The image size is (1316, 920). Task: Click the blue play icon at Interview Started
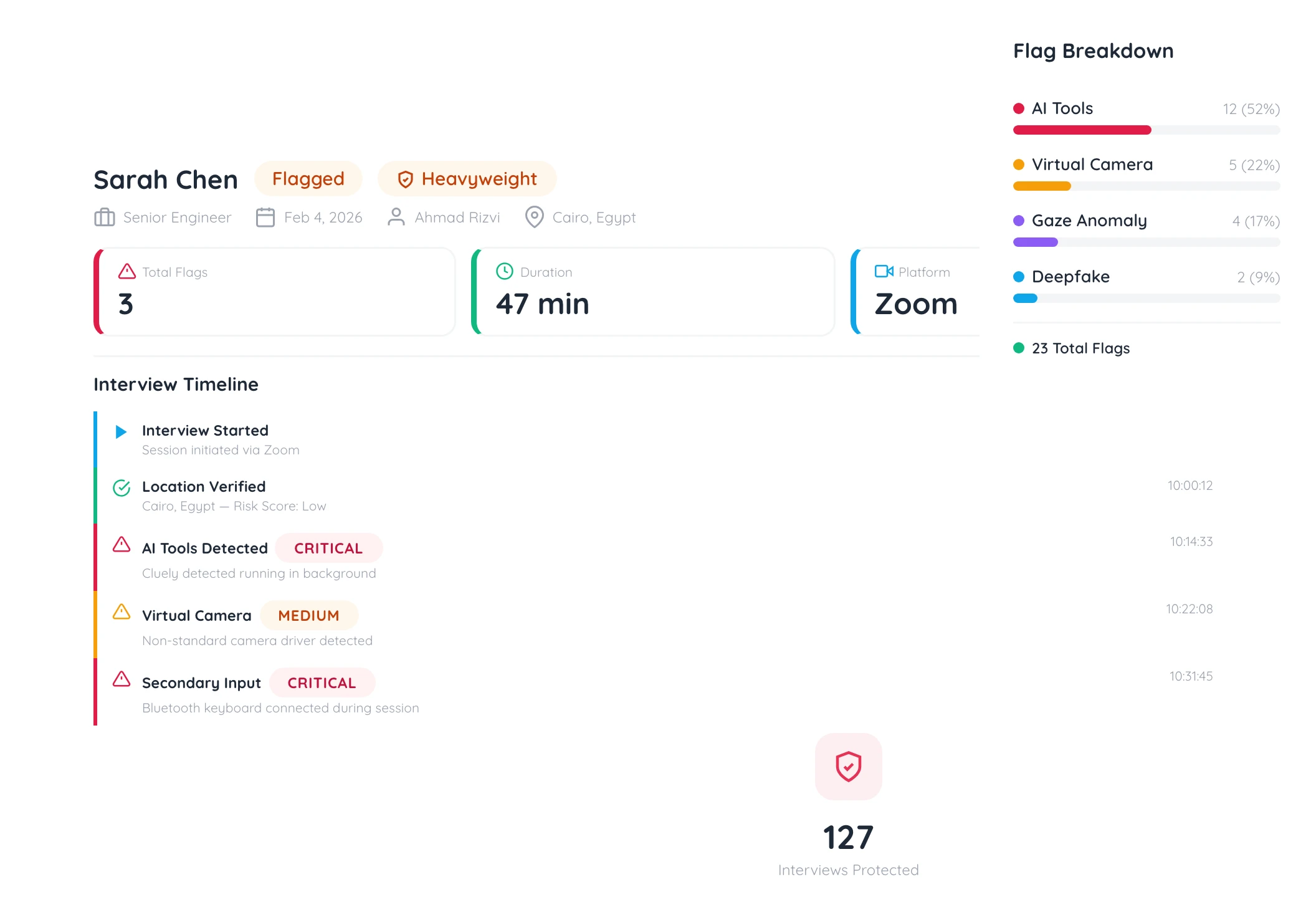click(121, 431)
